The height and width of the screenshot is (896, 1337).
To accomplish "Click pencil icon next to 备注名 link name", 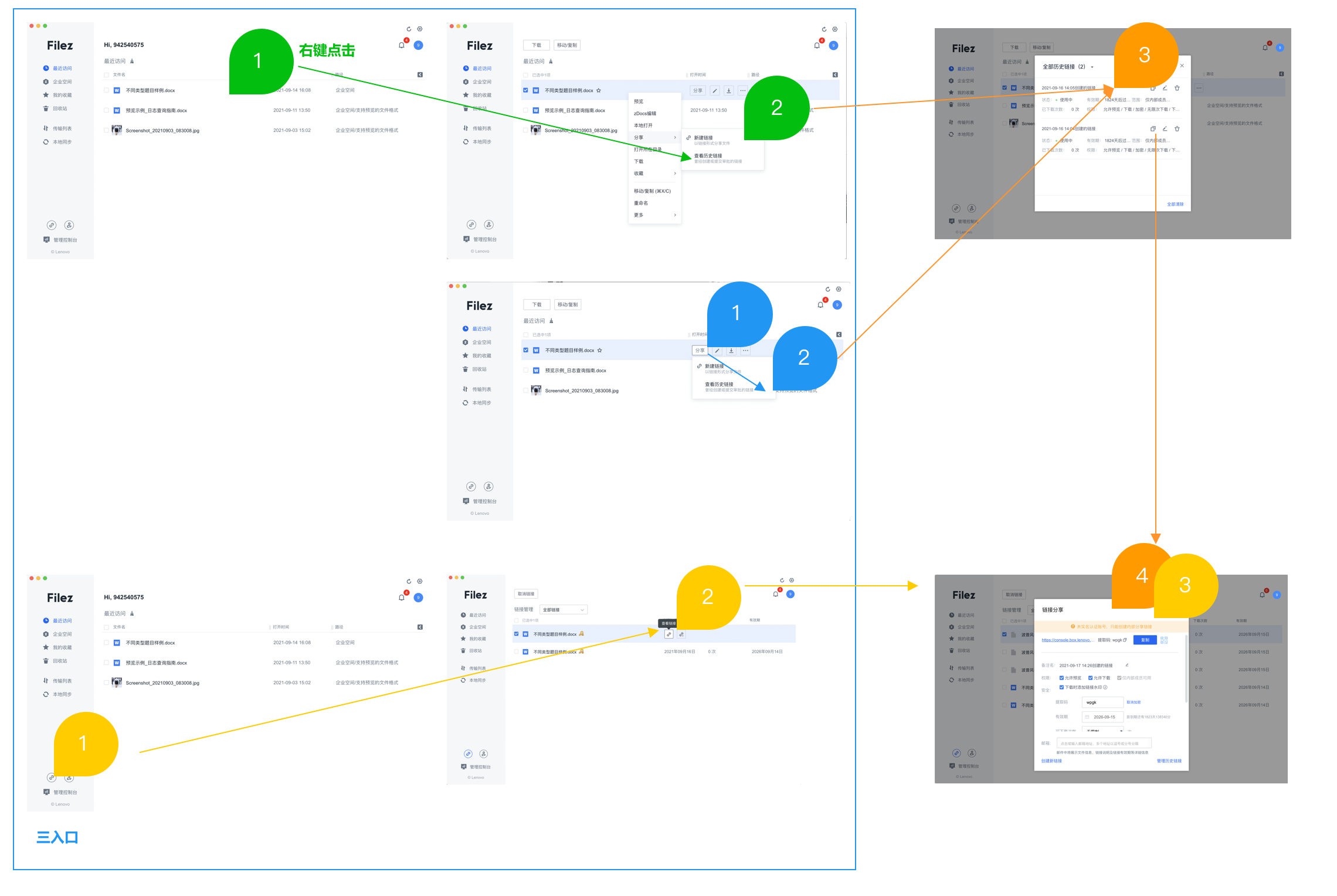I will (x=1127, y=665).
